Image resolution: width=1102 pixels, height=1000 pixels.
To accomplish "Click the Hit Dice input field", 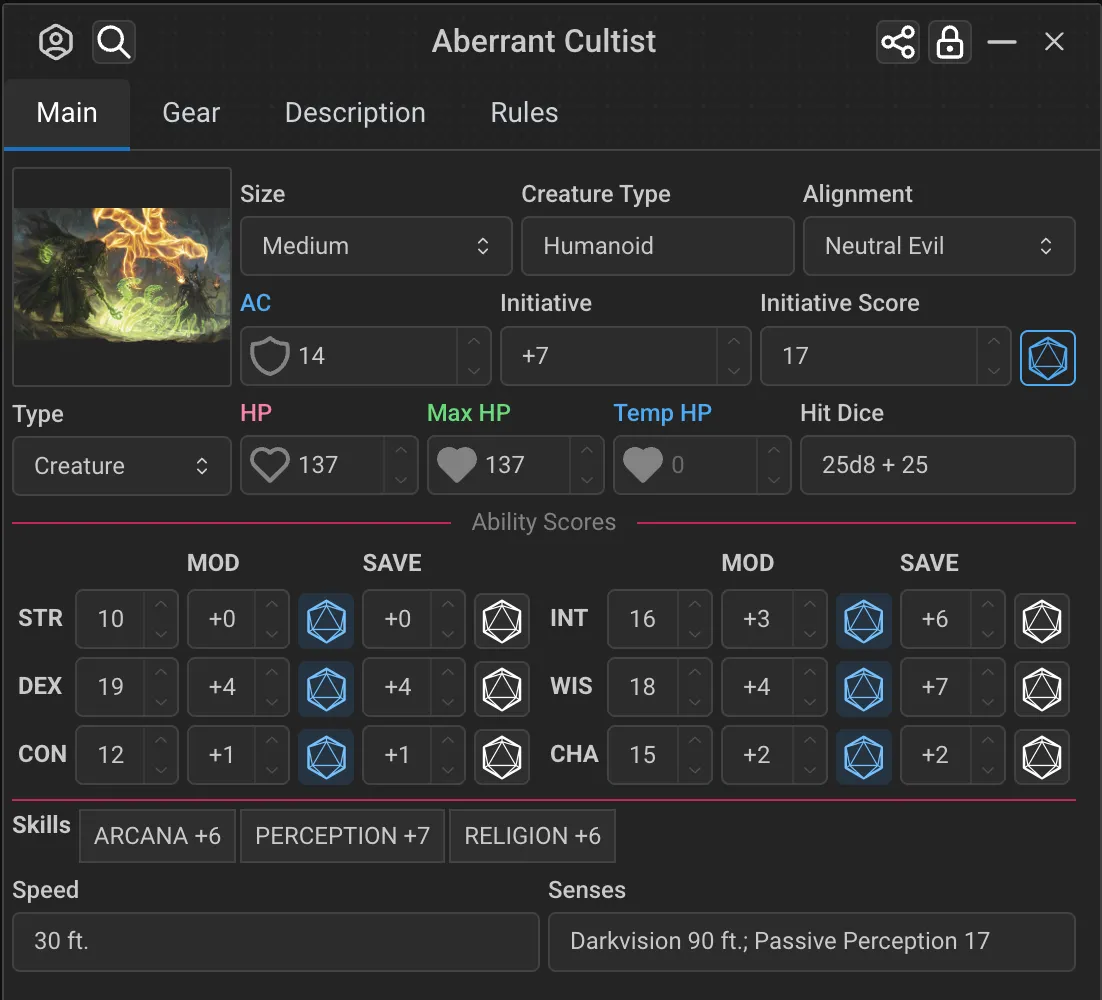I will click(937, 465).
